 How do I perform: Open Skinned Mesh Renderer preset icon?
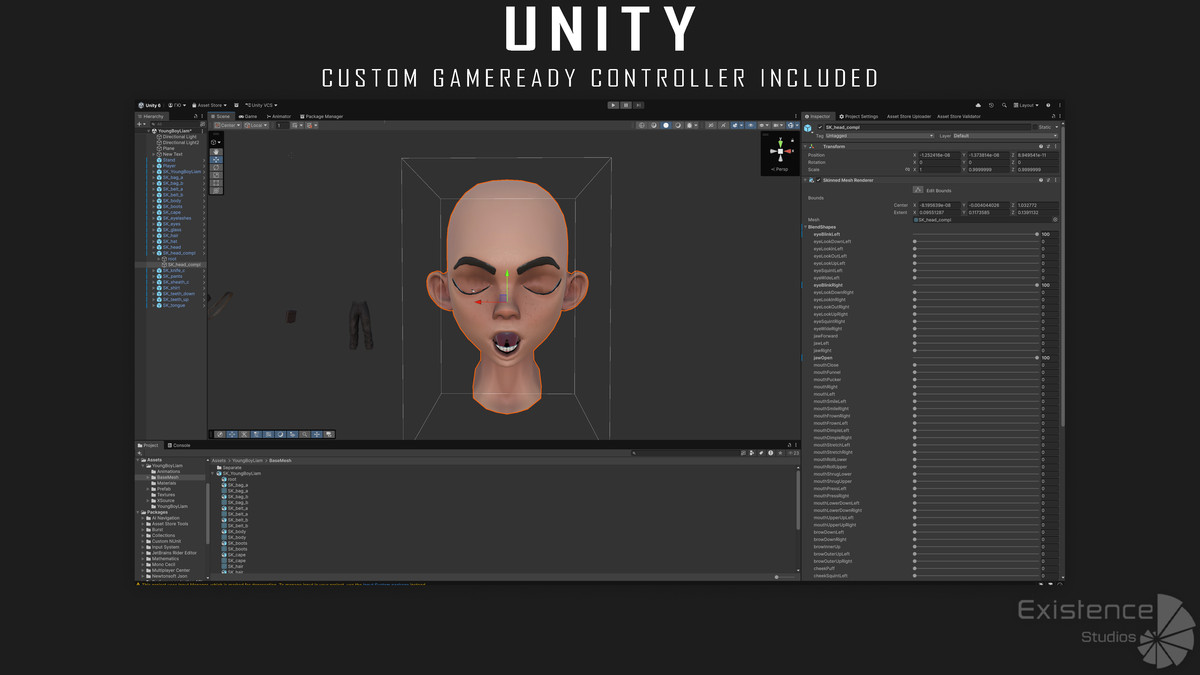pyautogui.click(x=1048, y=180)
